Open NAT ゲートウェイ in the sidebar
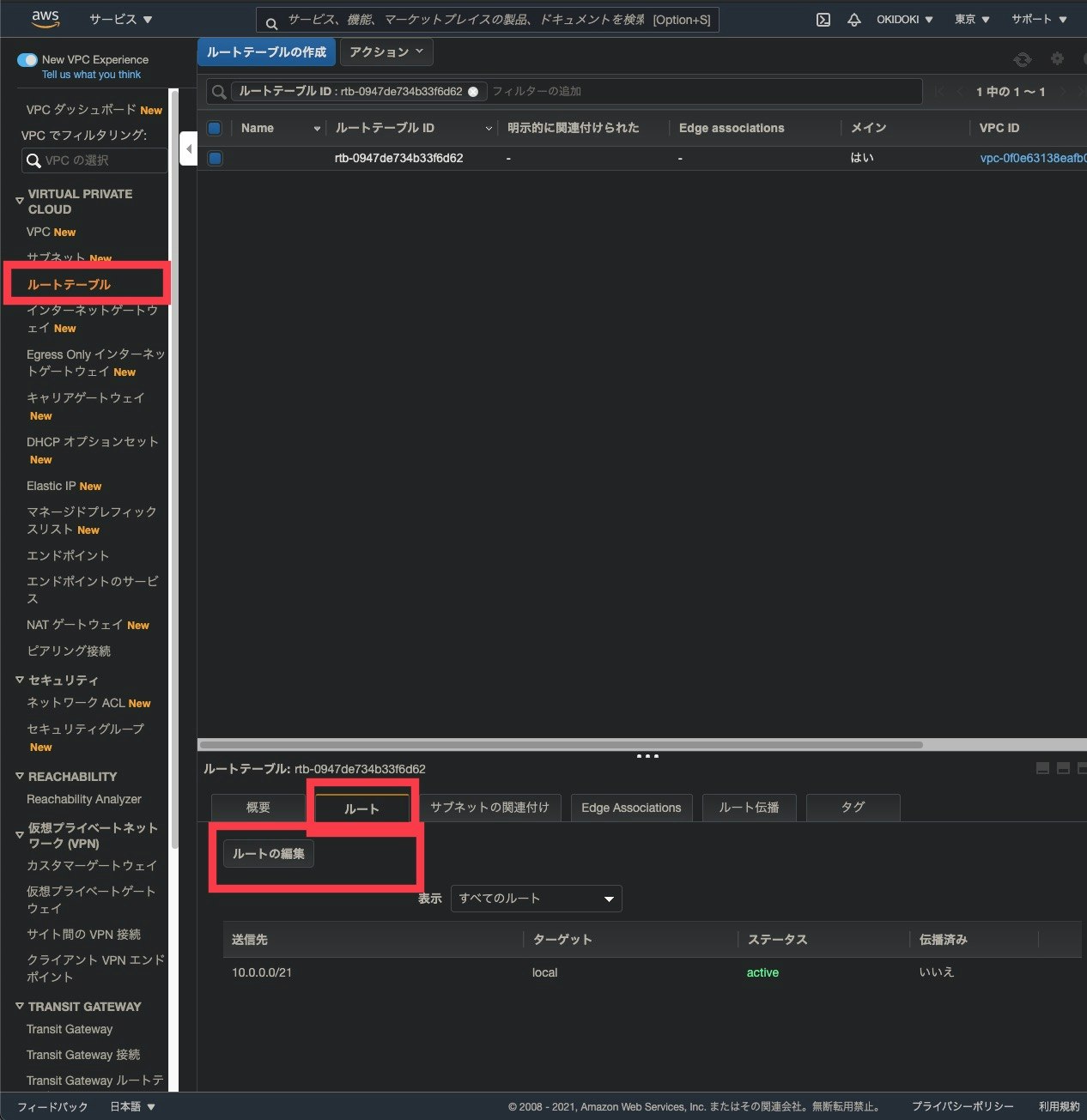The width and height of the screenshot is (1087, 1120). click(75, 625)
